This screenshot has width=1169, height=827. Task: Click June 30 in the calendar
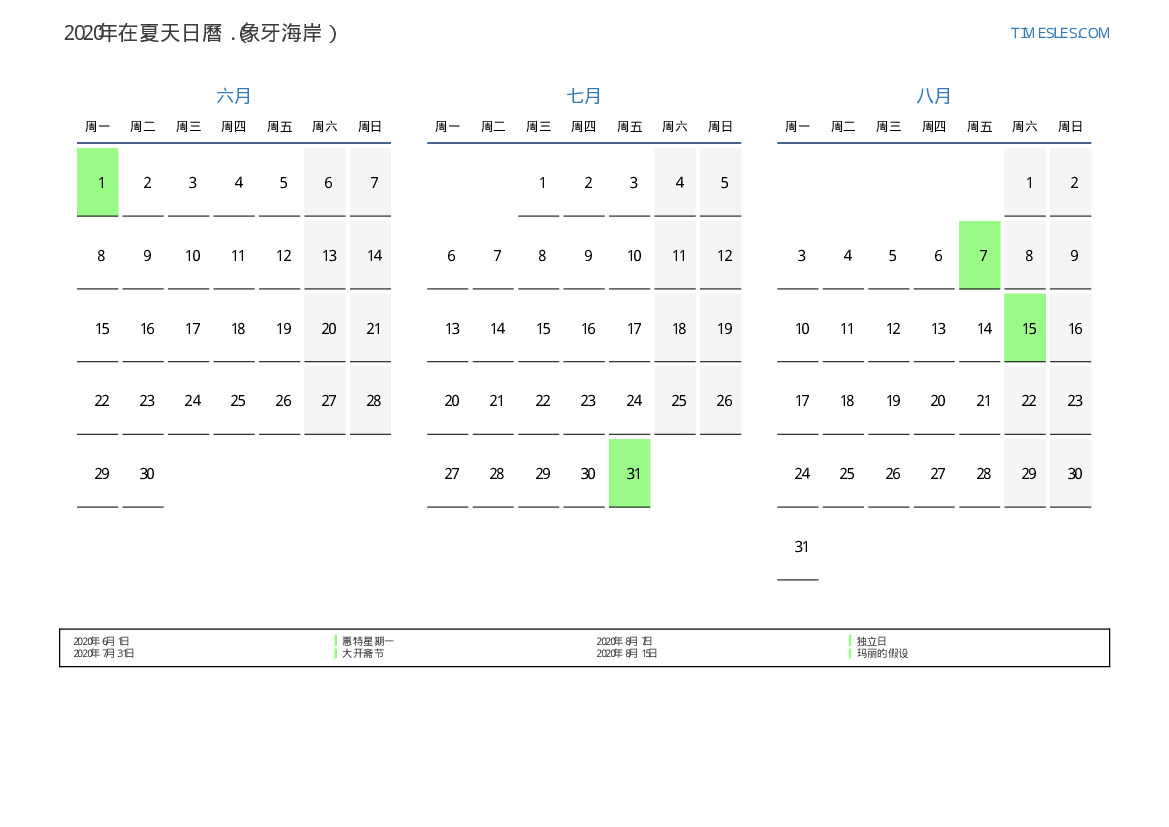(143, 473)
